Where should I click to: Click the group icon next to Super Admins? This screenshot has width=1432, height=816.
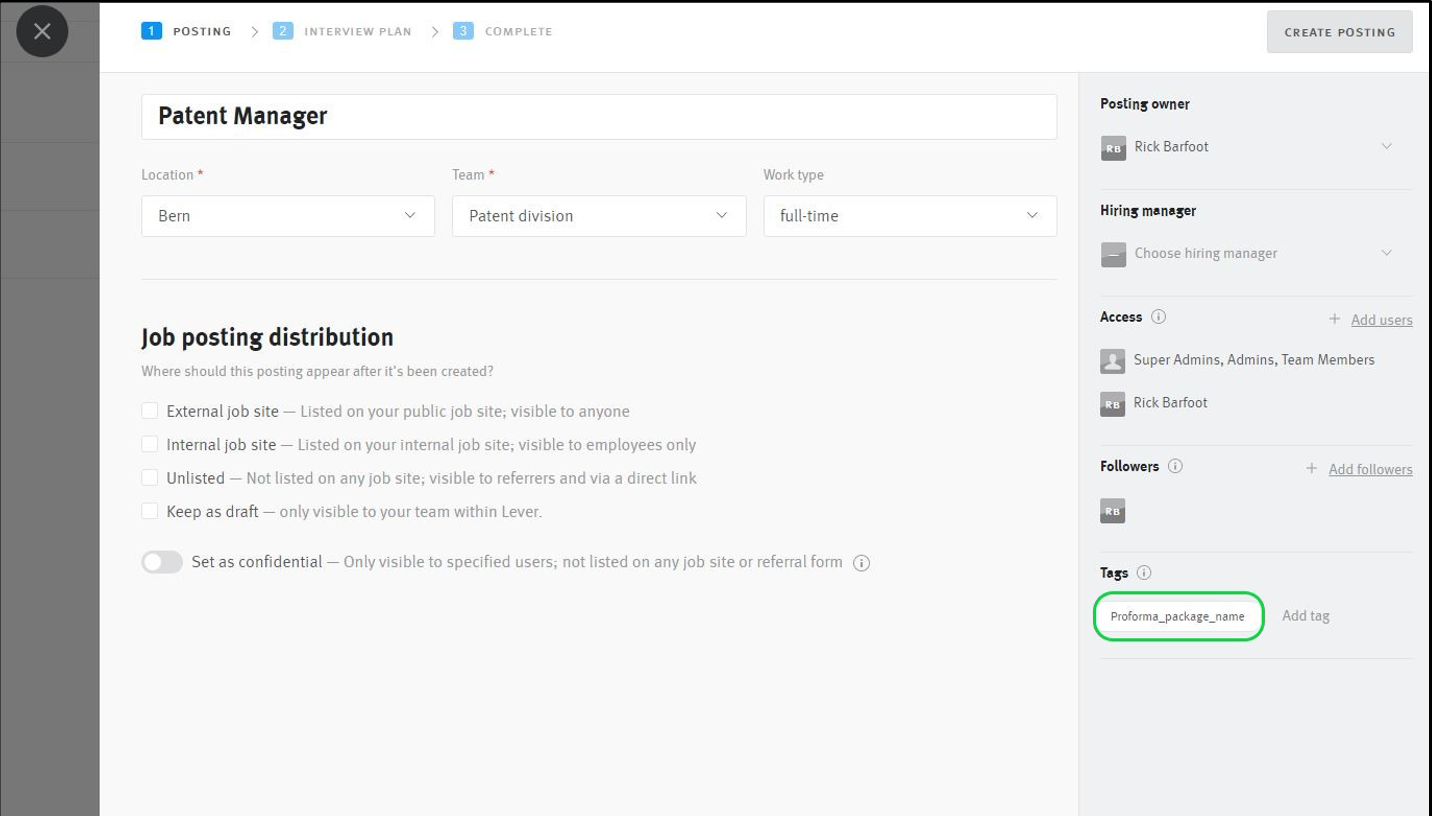coord(1112,361)
